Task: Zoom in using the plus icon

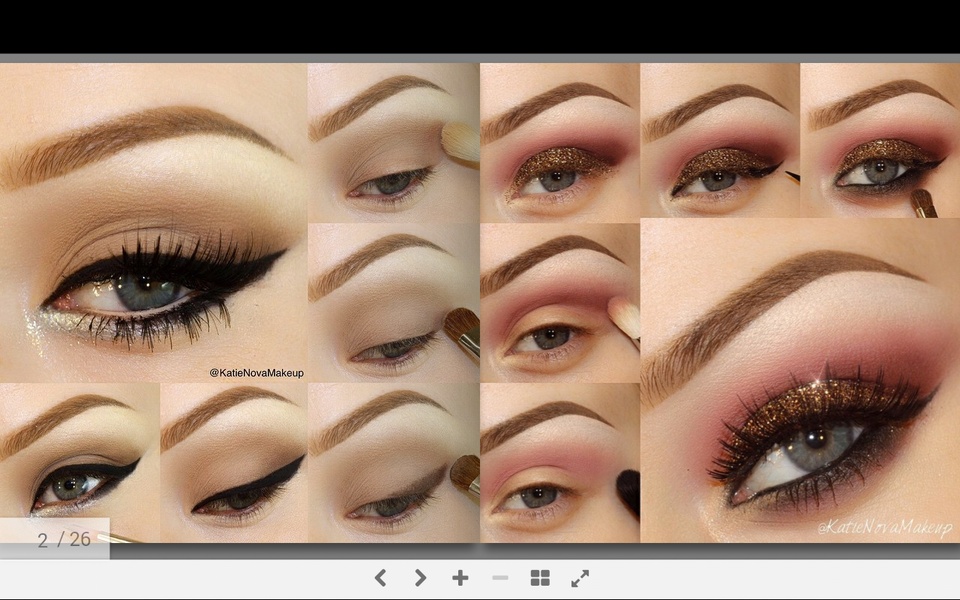Action: pyautogui.click(x=460, y=577)
